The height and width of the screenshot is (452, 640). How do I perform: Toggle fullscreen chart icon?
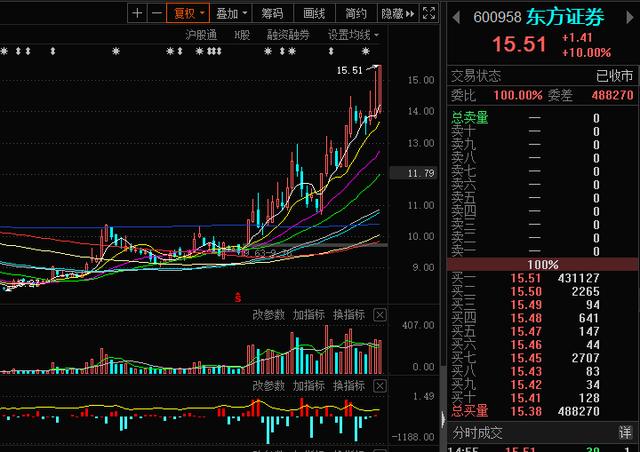[429, 13]
